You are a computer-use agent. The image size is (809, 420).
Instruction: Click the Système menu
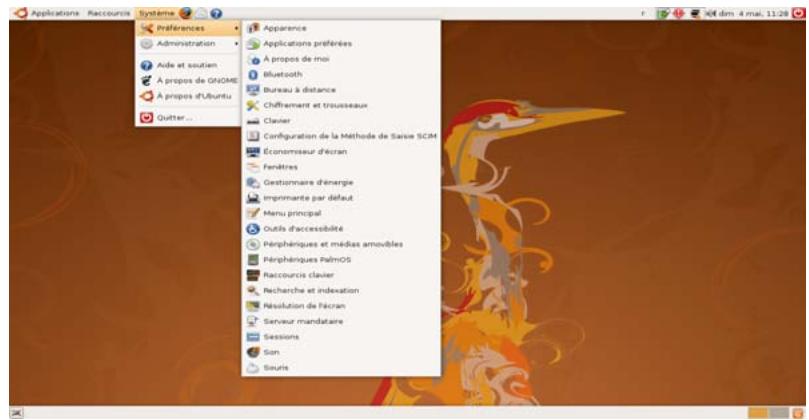pyautogui.click(x=156, y=13)
